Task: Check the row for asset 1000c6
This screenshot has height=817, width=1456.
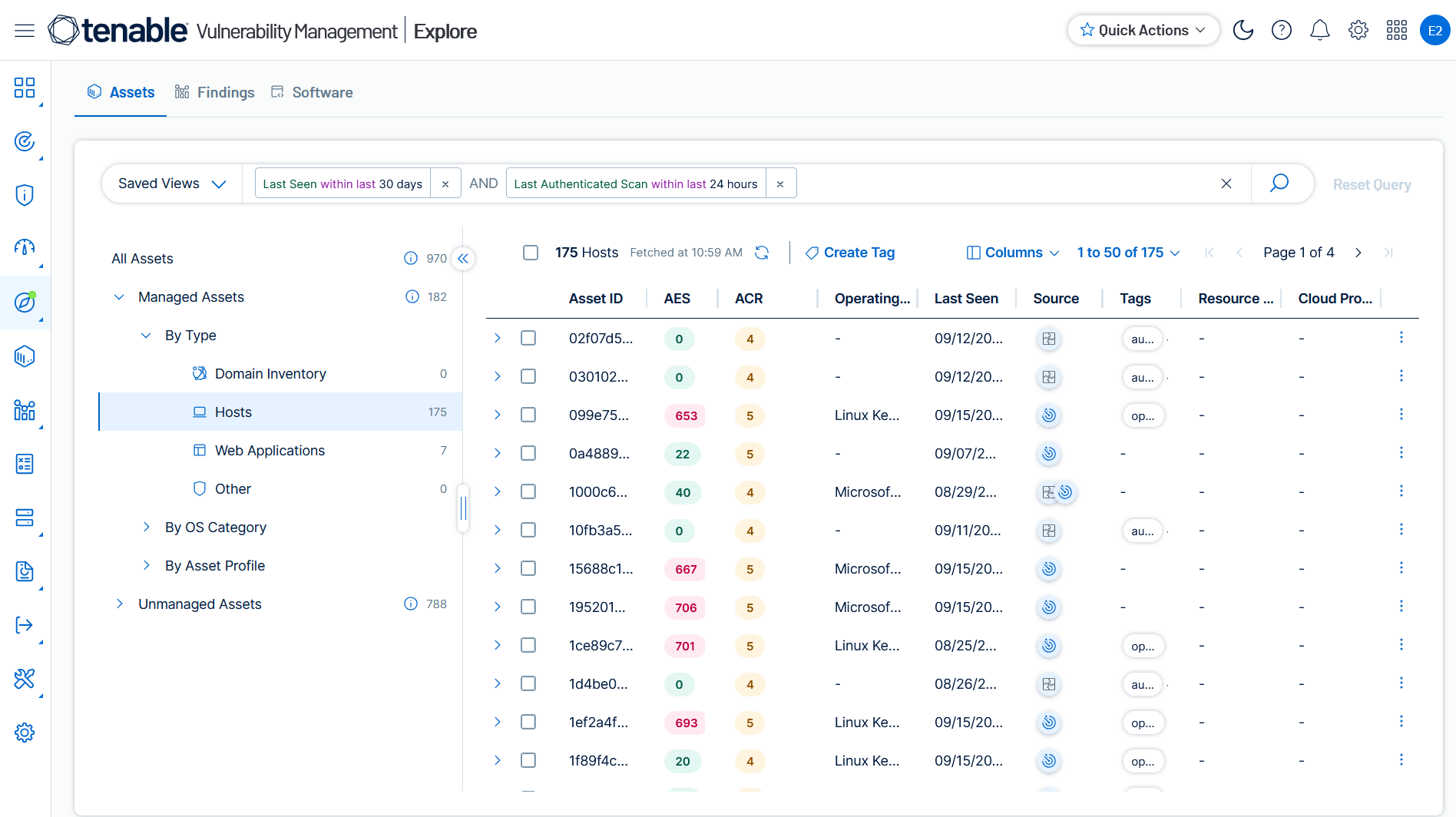Action: [528, 491]
